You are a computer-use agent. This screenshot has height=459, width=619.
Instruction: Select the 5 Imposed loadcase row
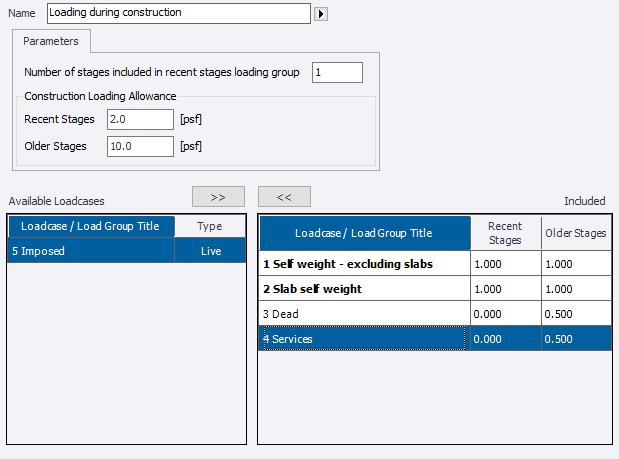tap(91, 251)
